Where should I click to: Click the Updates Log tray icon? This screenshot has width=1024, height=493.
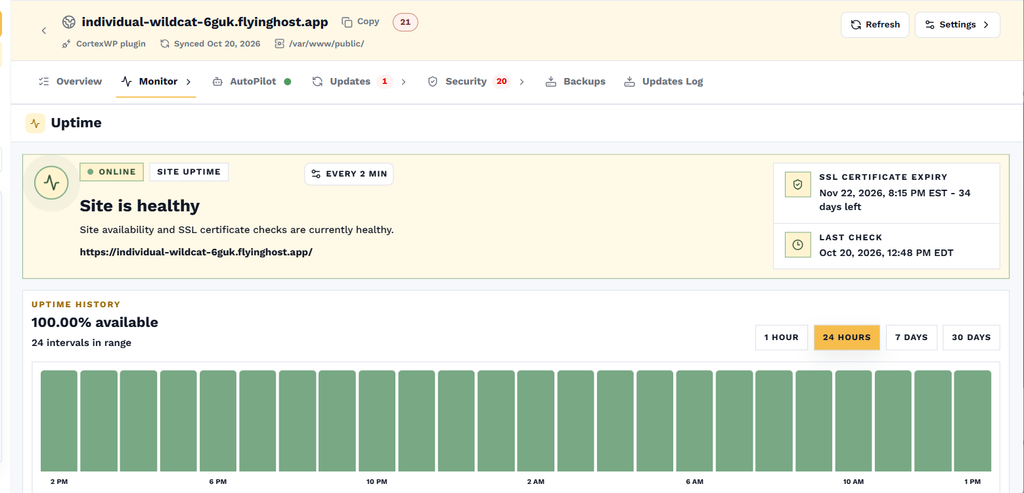click(630, 82)
